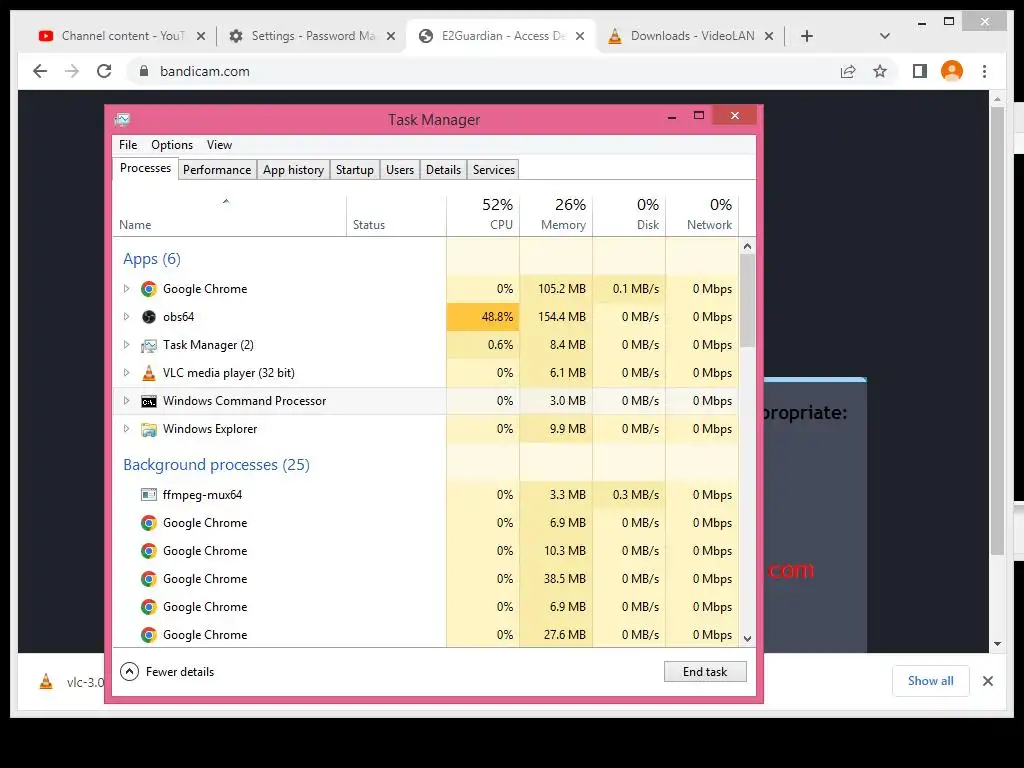Open the Chrome tab search dropdown chevron
The image size is (1024, 768).
click(885, 36)
